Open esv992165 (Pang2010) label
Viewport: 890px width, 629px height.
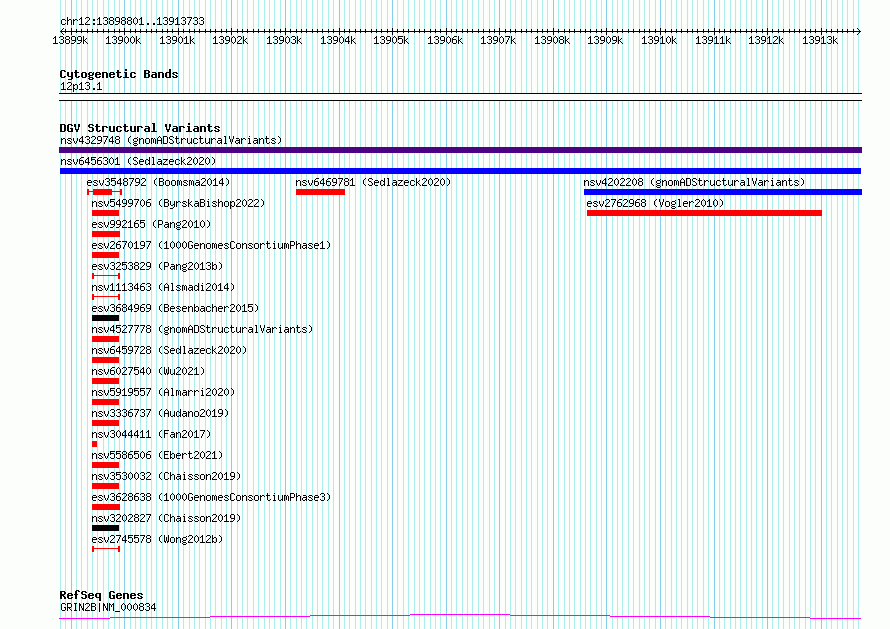(x=151, y=224)
